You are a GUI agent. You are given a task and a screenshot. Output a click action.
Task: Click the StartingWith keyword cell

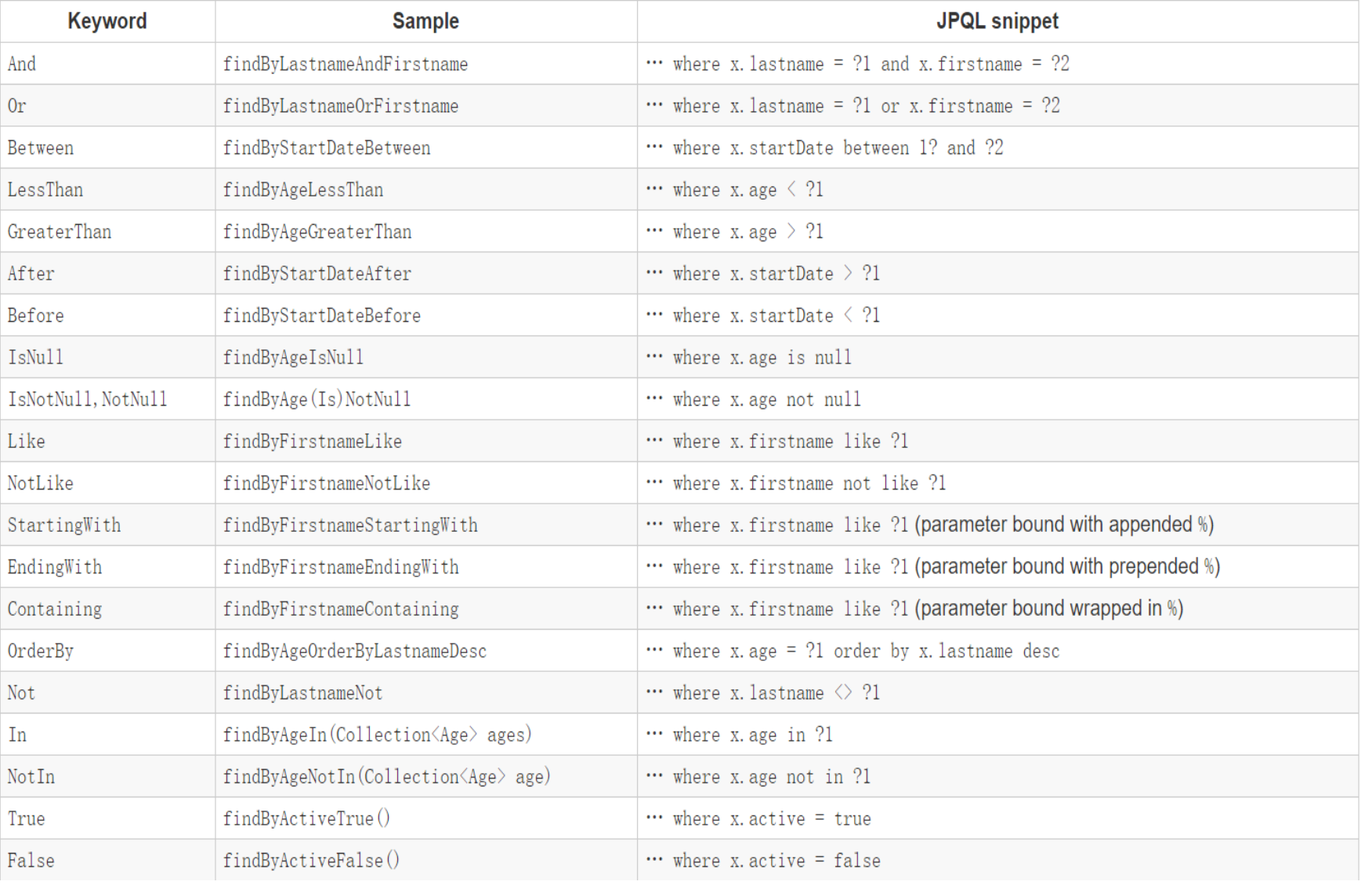64,526
